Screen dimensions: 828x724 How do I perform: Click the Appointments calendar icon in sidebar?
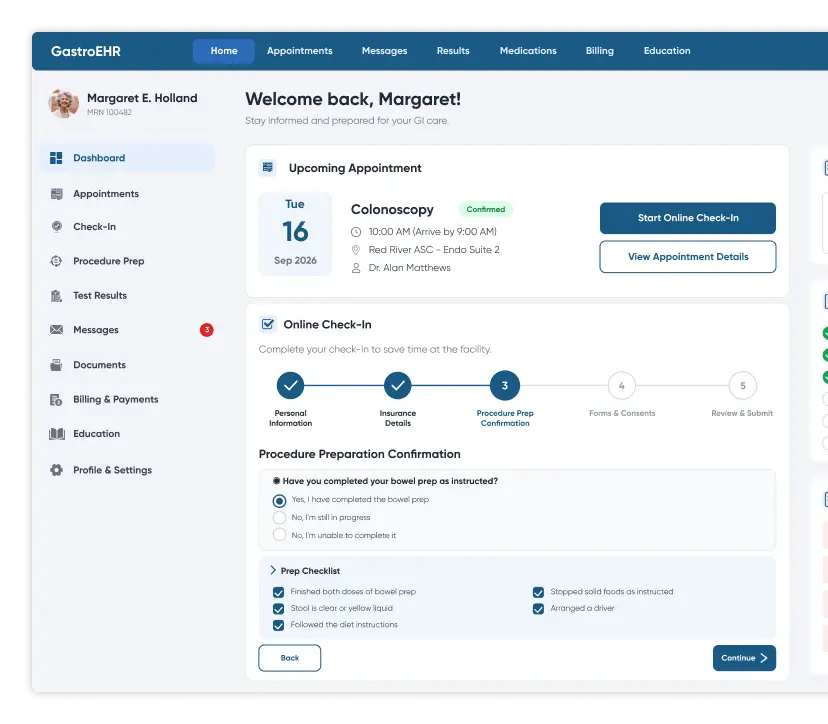point(57,194)
